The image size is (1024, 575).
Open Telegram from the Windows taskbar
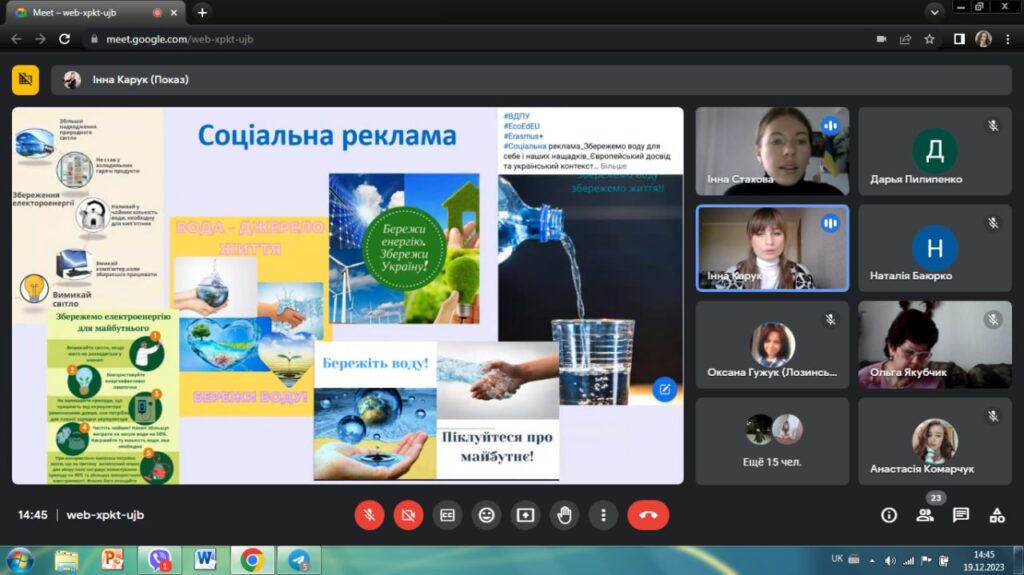pyautogui.click(x=296, y=559)
